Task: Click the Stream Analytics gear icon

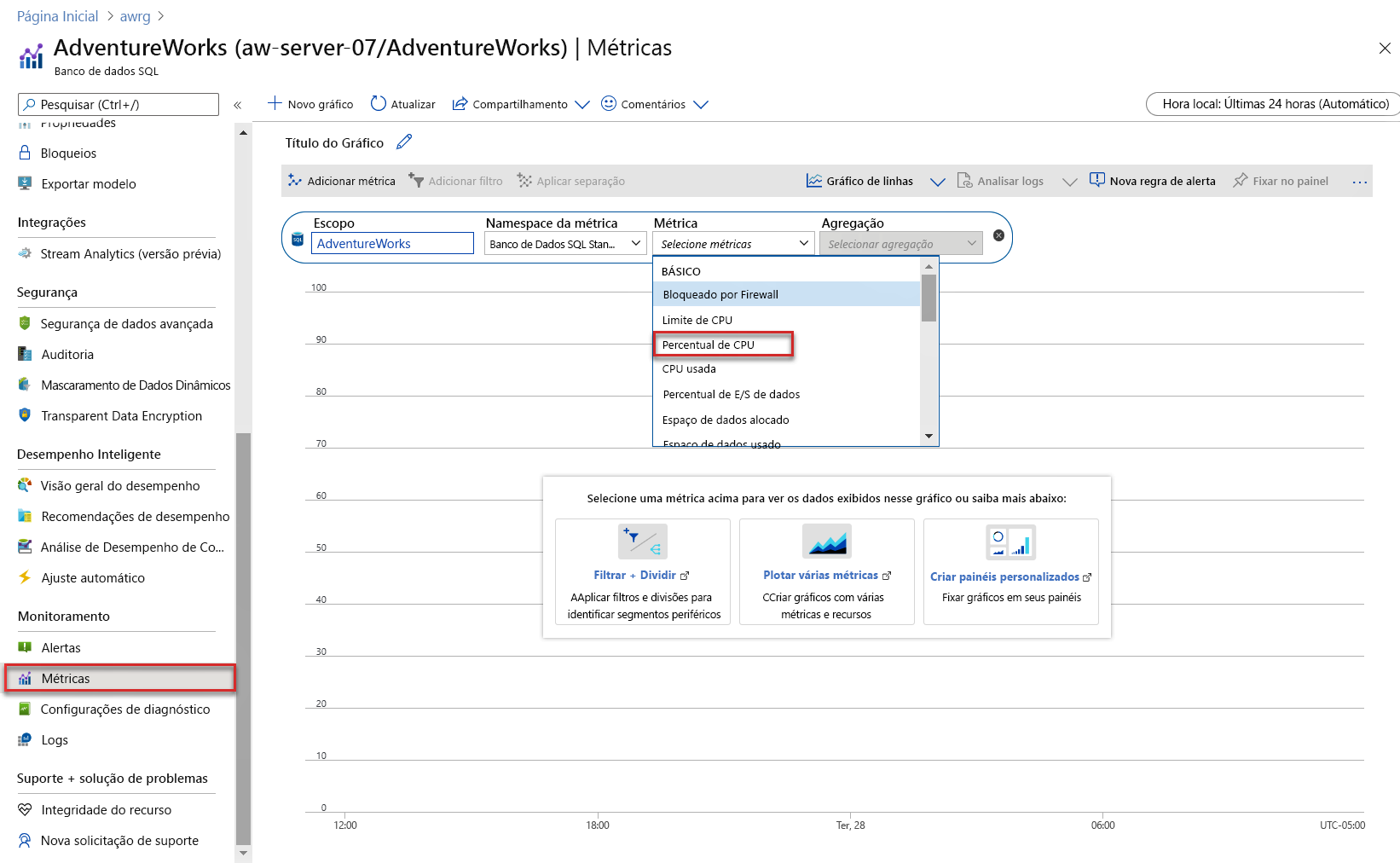Action: pyautogui.click(x=25, y=253)
